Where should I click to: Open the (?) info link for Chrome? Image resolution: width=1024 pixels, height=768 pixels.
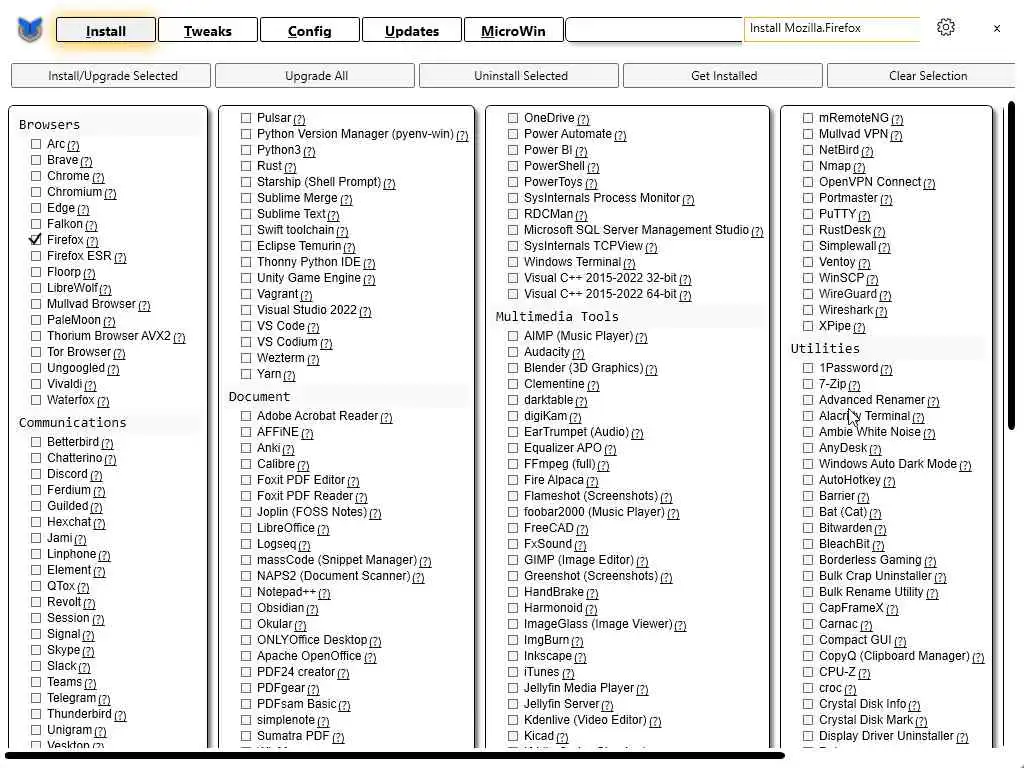98,178
